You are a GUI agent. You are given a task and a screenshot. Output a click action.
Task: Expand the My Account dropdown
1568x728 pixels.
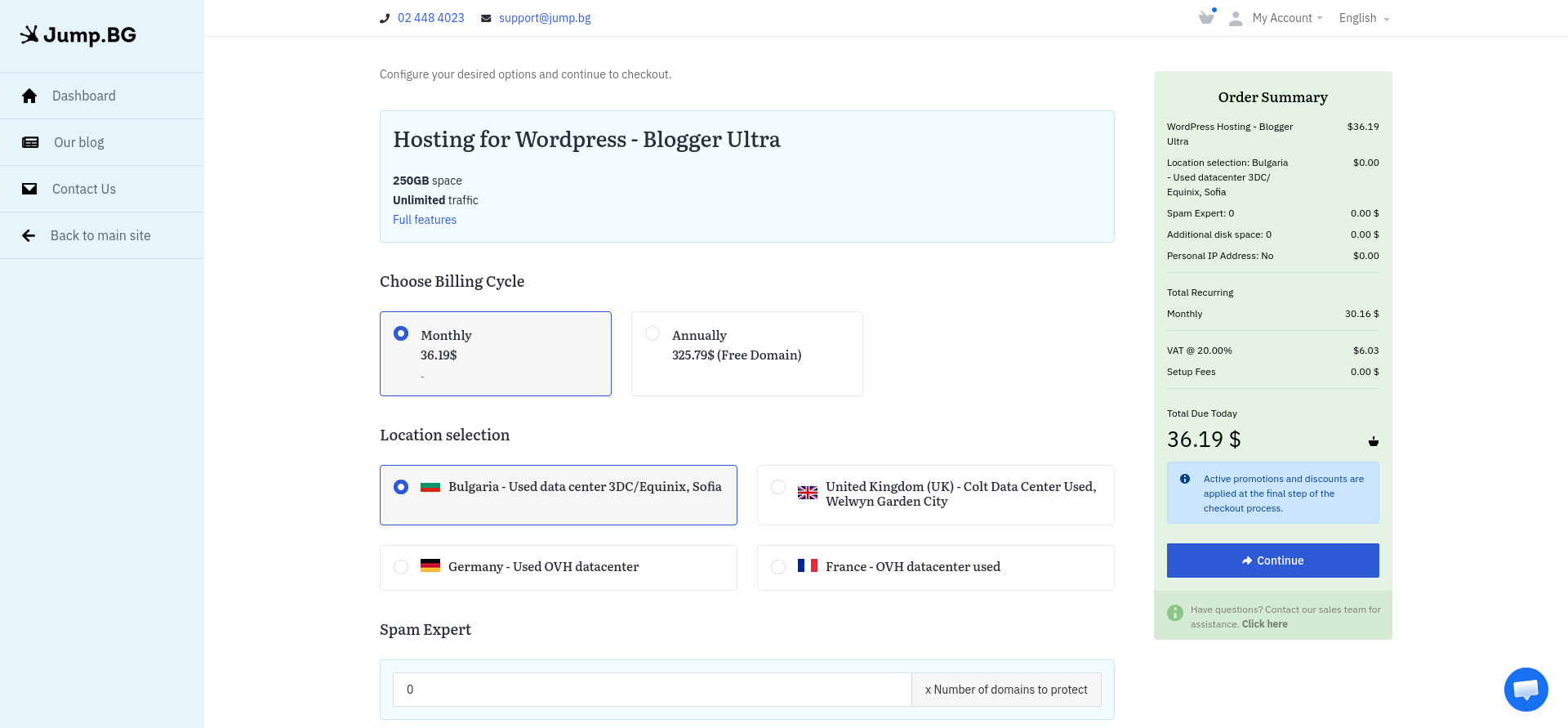pyautogui.click(x=1287, y=18)
